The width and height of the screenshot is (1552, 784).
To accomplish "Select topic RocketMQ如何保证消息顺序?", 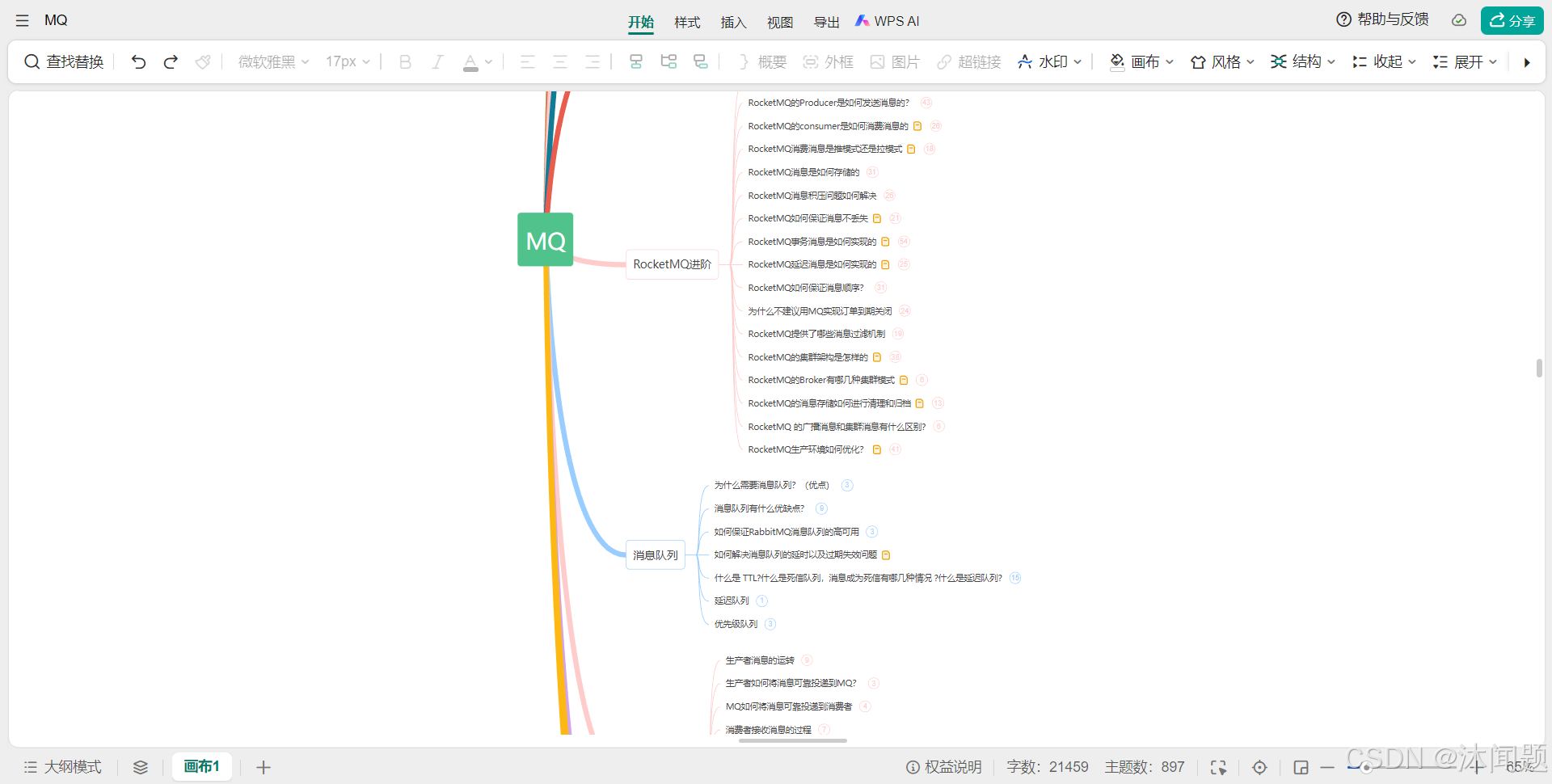I will pyautogui.click(x=805, y=288).
